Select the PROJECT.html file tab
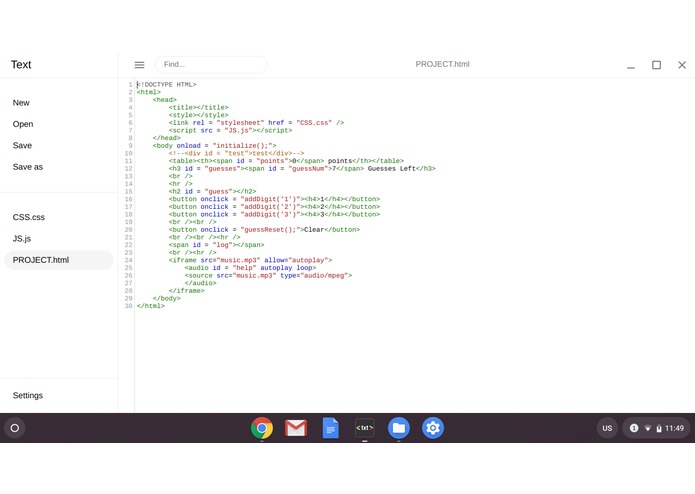 pos(59,260)
